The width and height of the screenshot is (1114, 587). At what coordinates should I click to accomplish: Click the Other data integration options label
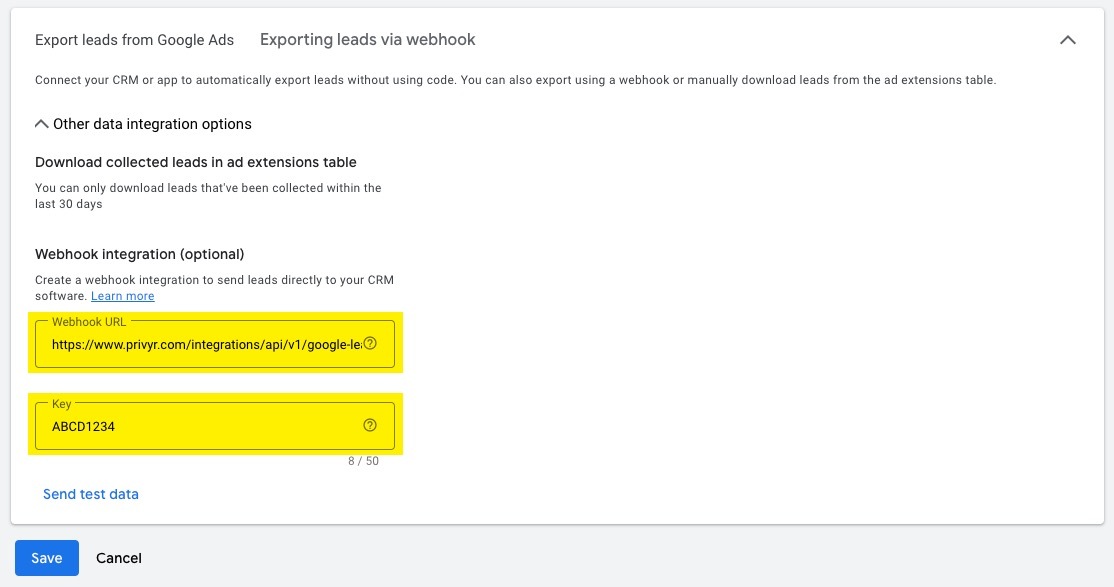(152, 124)
